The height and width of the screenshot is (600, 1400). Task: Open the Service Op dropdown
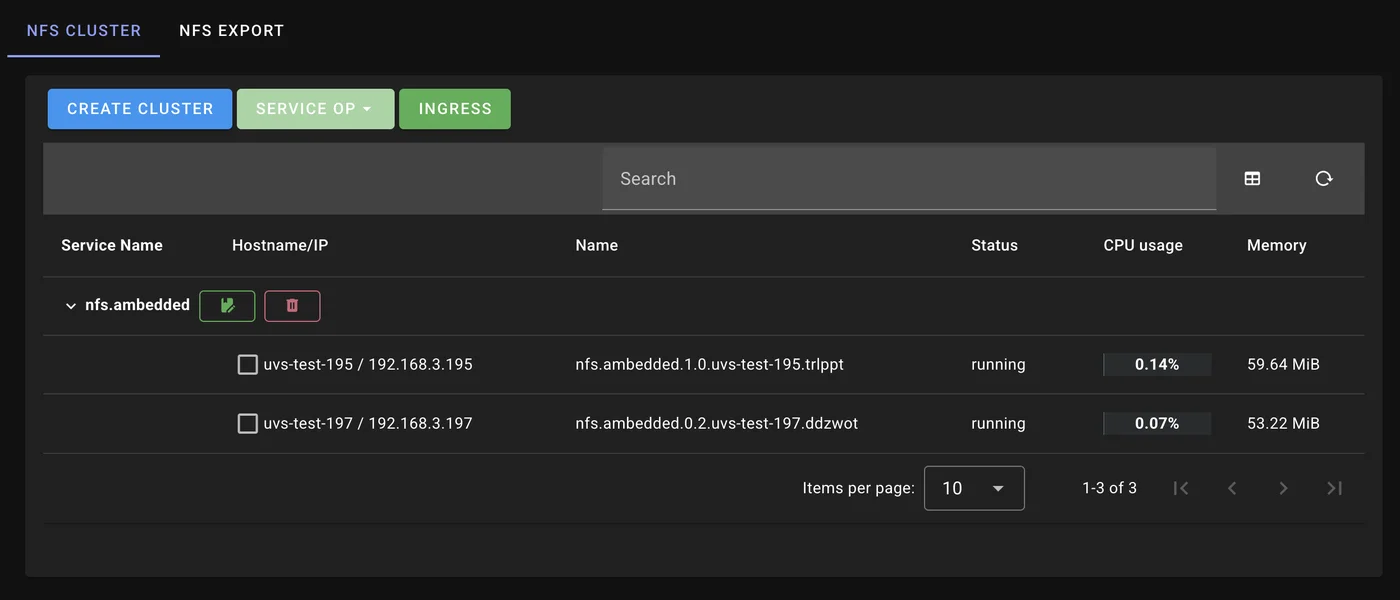click(315, 109)
